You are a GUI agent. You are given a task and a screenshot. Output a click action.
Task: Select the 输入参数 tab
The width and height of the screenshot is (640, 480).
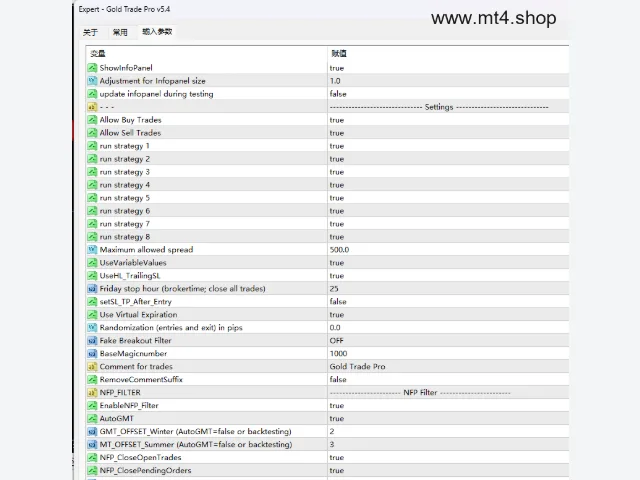pos(157,32)
